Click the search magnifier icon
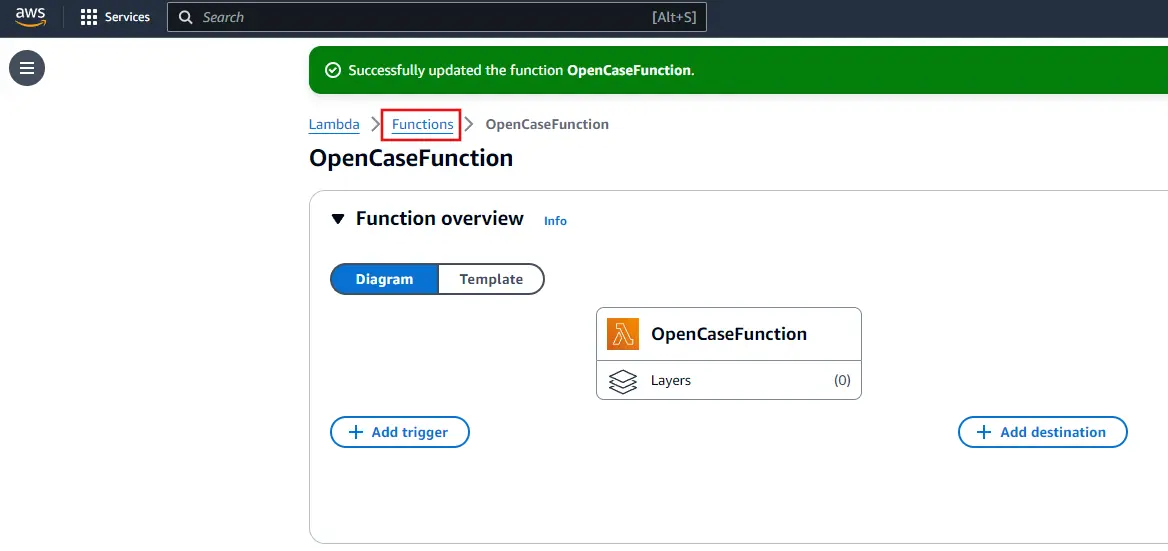 coord(186,17)
